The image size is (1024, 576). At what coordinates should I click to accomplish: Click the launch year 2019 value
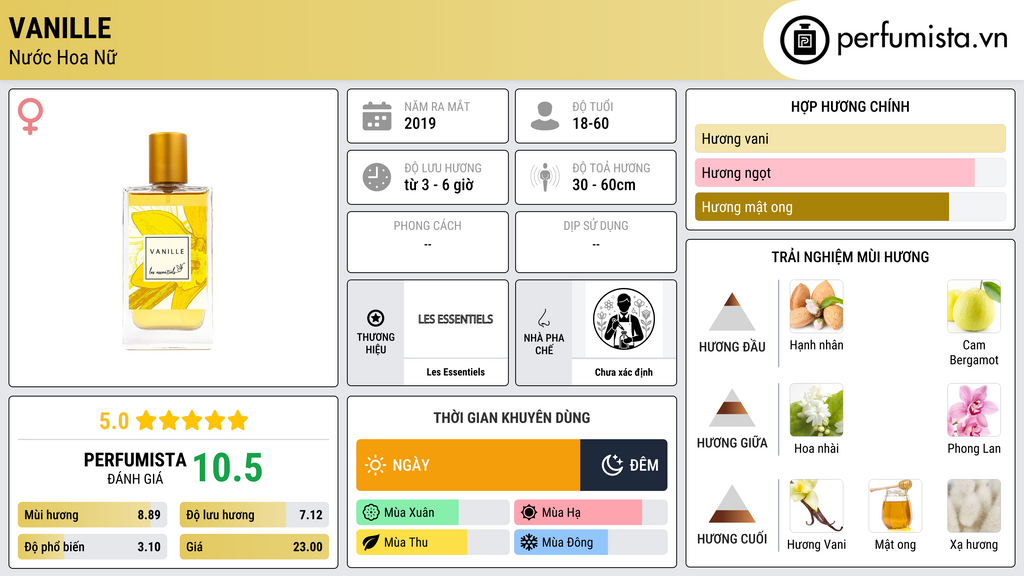(420, 123)
